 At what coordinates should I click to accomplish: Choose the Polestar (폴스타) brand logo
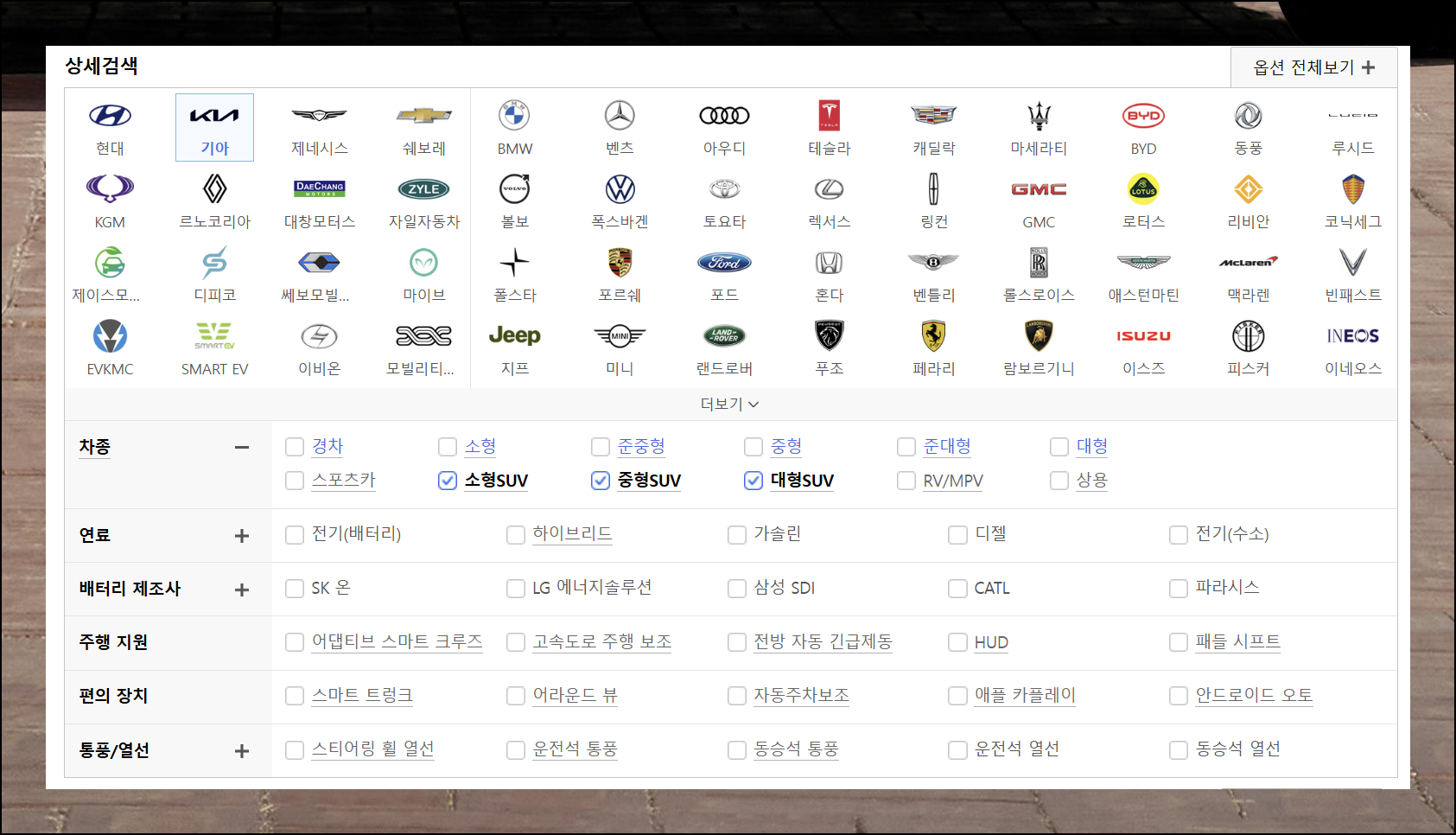(x=514, y=262)
